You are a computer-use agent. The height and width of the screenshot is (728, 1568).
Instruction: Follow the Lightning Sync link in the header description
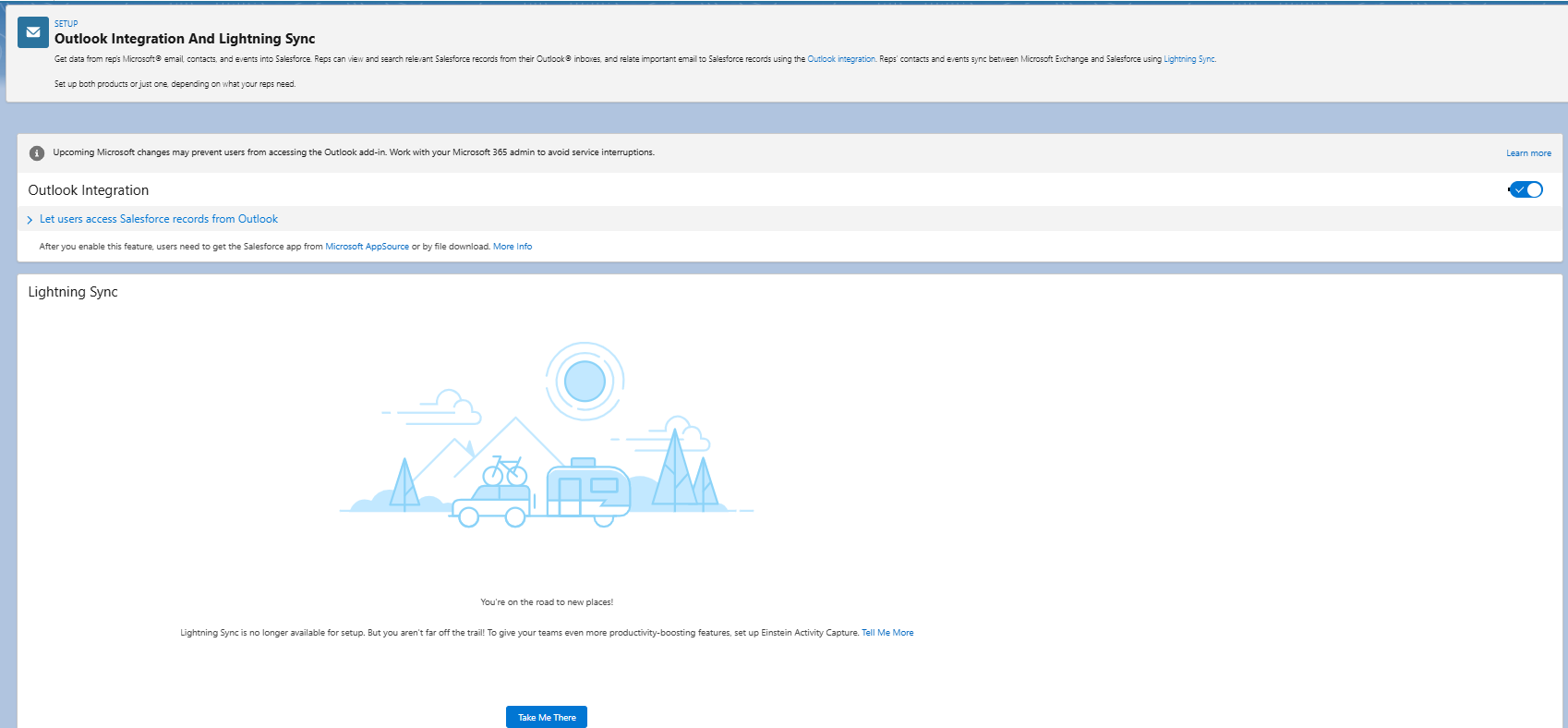1189,59
